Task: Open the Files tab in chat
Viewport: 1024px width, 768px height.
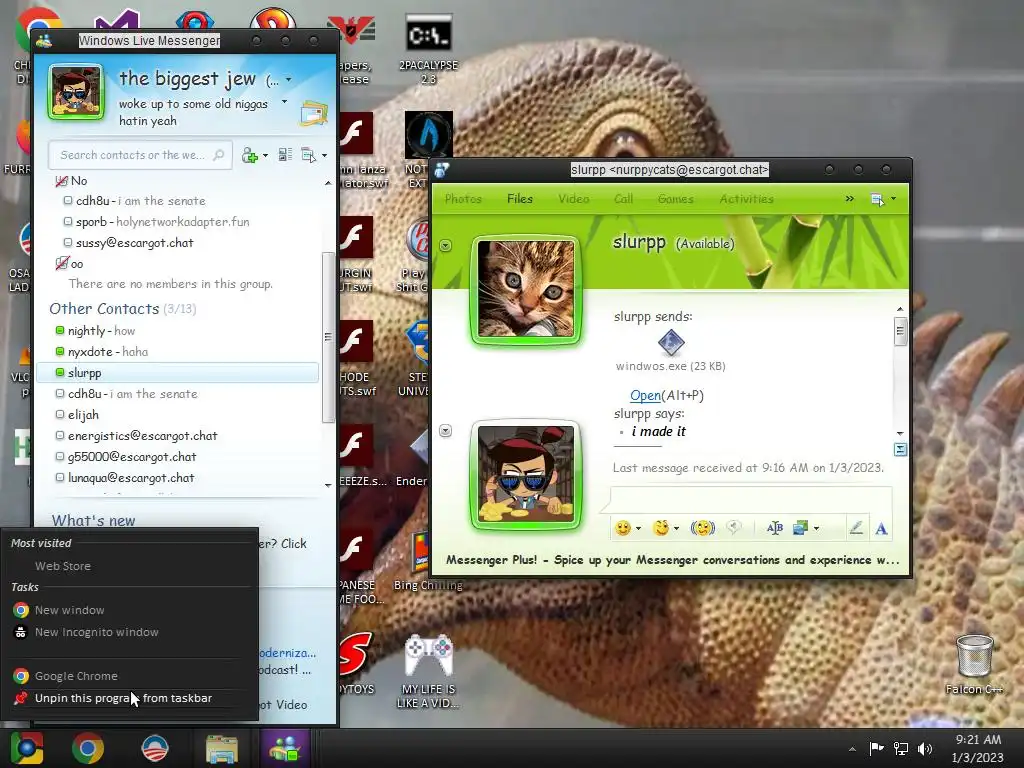Action: 520,199
